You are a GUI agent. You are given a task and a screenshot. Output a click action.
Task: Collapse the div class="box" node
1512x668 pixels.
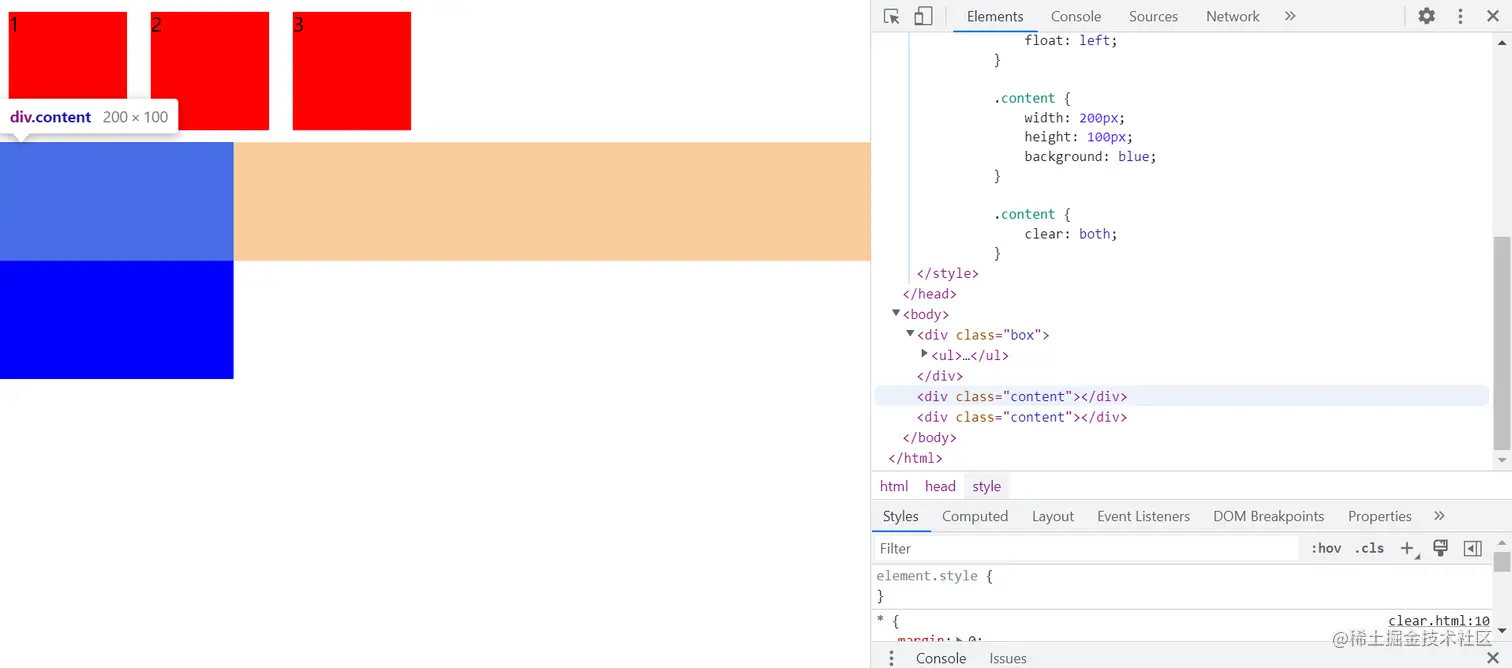tap(910, 334)
